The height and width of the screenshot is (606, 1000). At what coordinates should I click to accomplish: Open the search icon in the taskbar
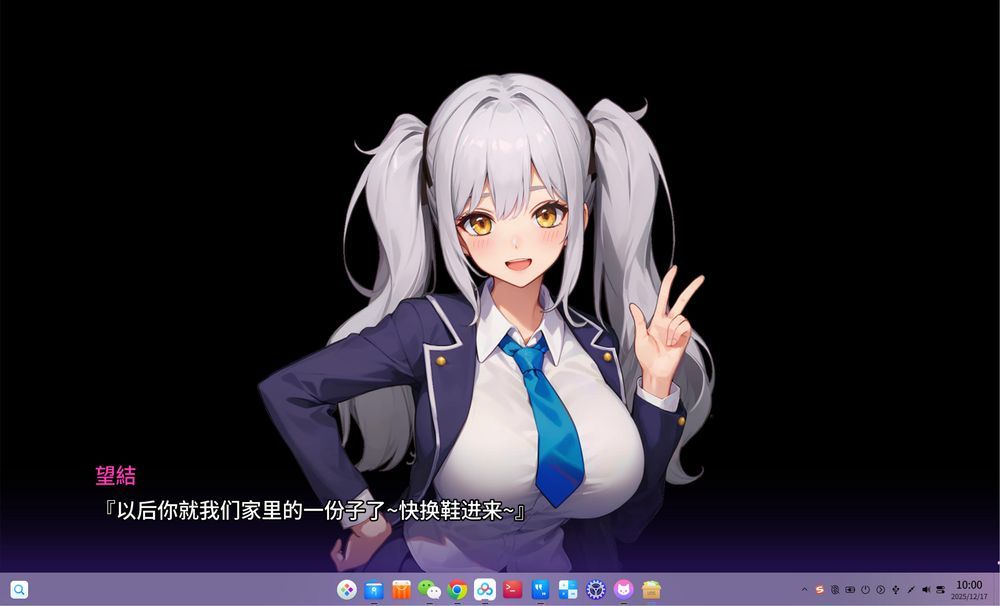coord(19,590)
